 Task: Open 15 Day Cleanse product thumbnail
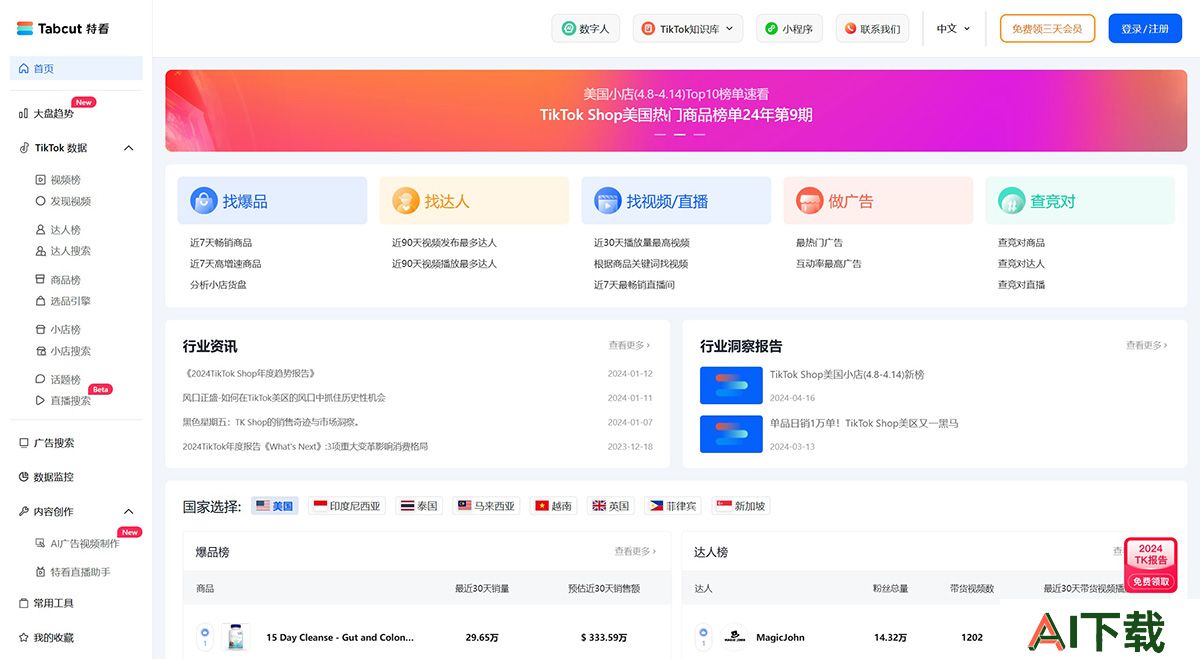[x=236, y=637]
